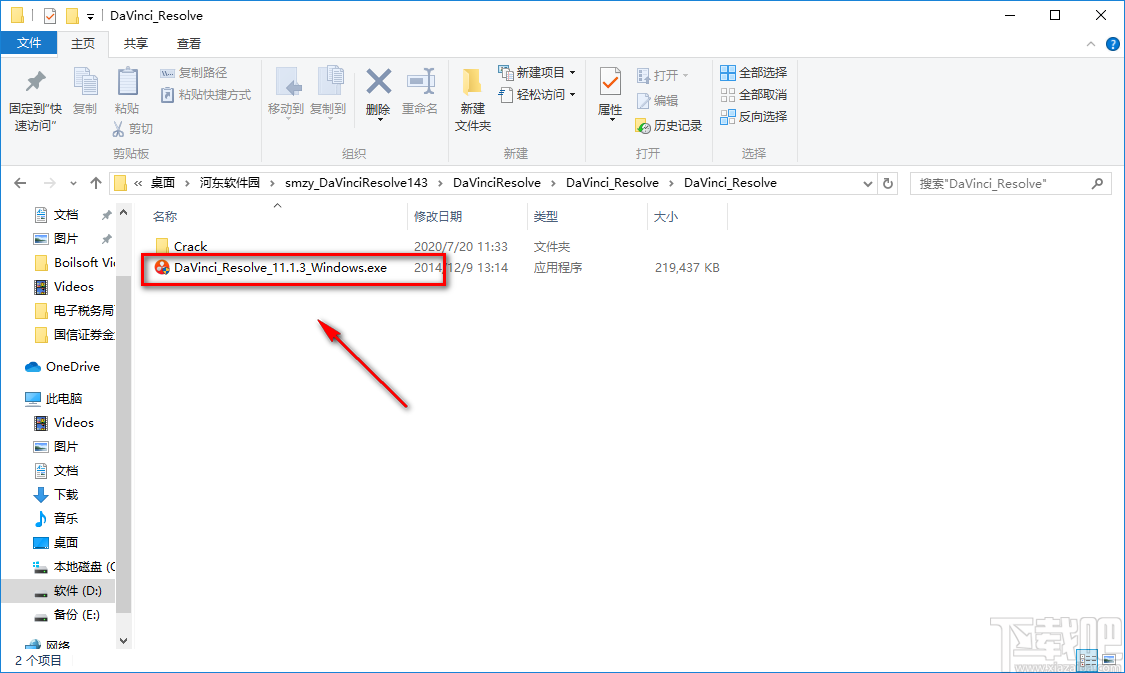Open the Boilsoft Vi folder in sidebar
Screen dimensions: 1125x673
(x=74, y=263)
